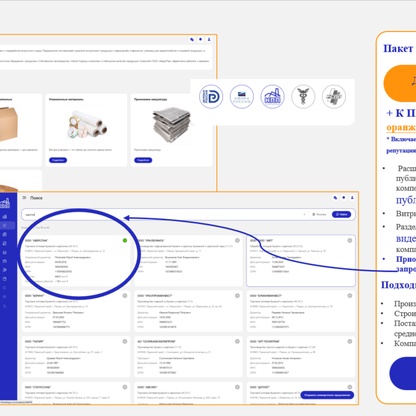Open the stacked newspapers product image
Screen dimensions: 416x416
point(171,124)
